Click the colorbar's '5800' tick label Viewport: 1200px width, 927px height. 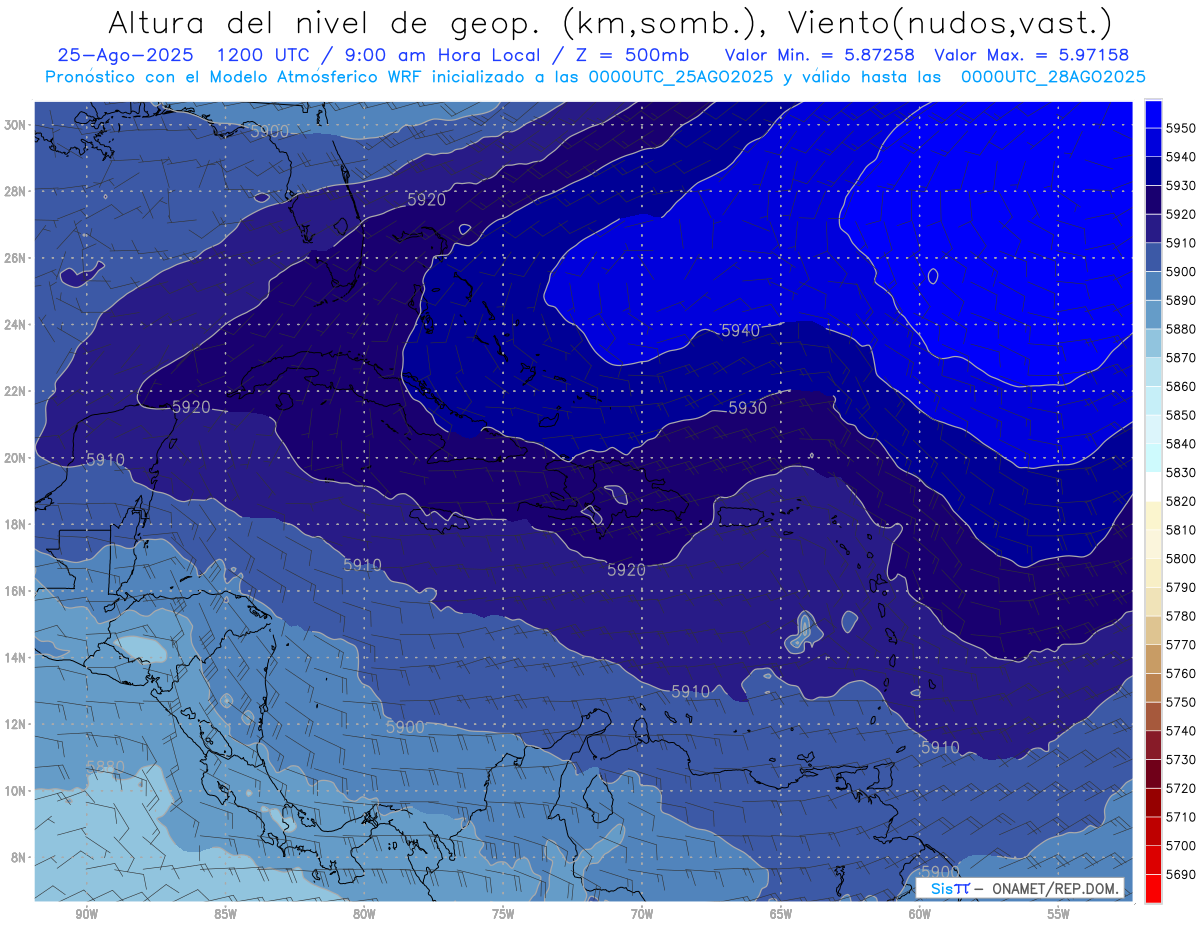[1181, 558]
